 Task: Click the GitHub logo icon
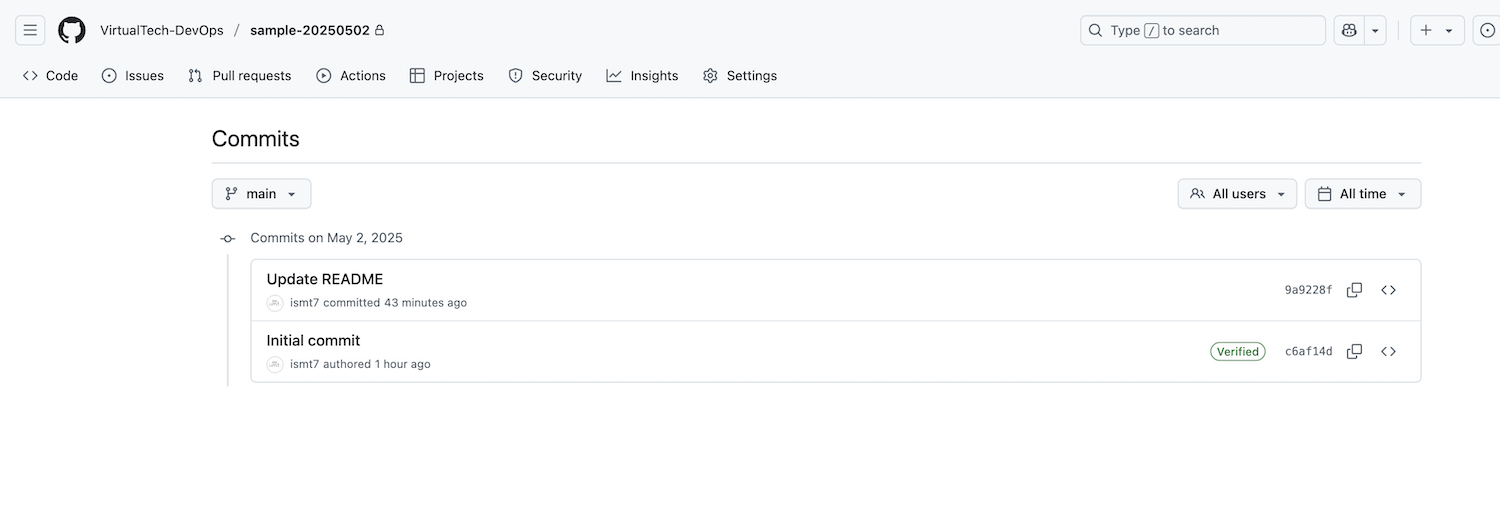coord(72,30)
